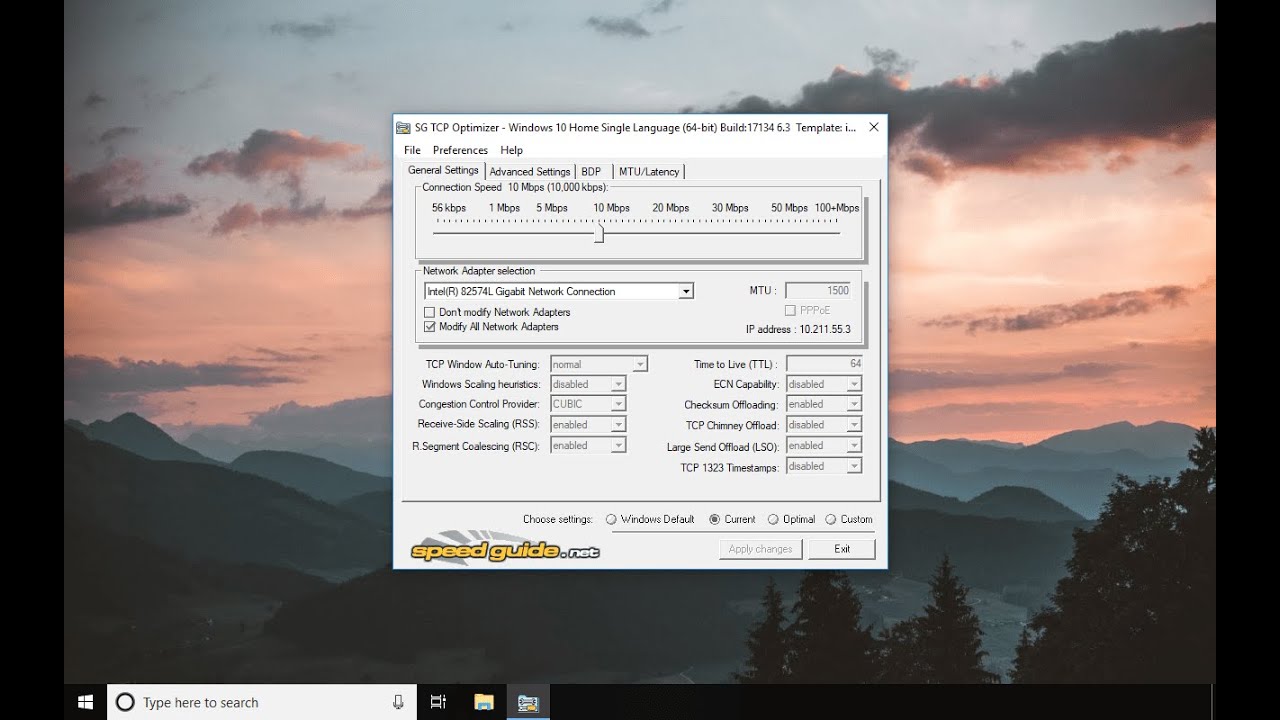Switch to the BDP tab
The image size is (1280, 720).
tap(591, 172)
